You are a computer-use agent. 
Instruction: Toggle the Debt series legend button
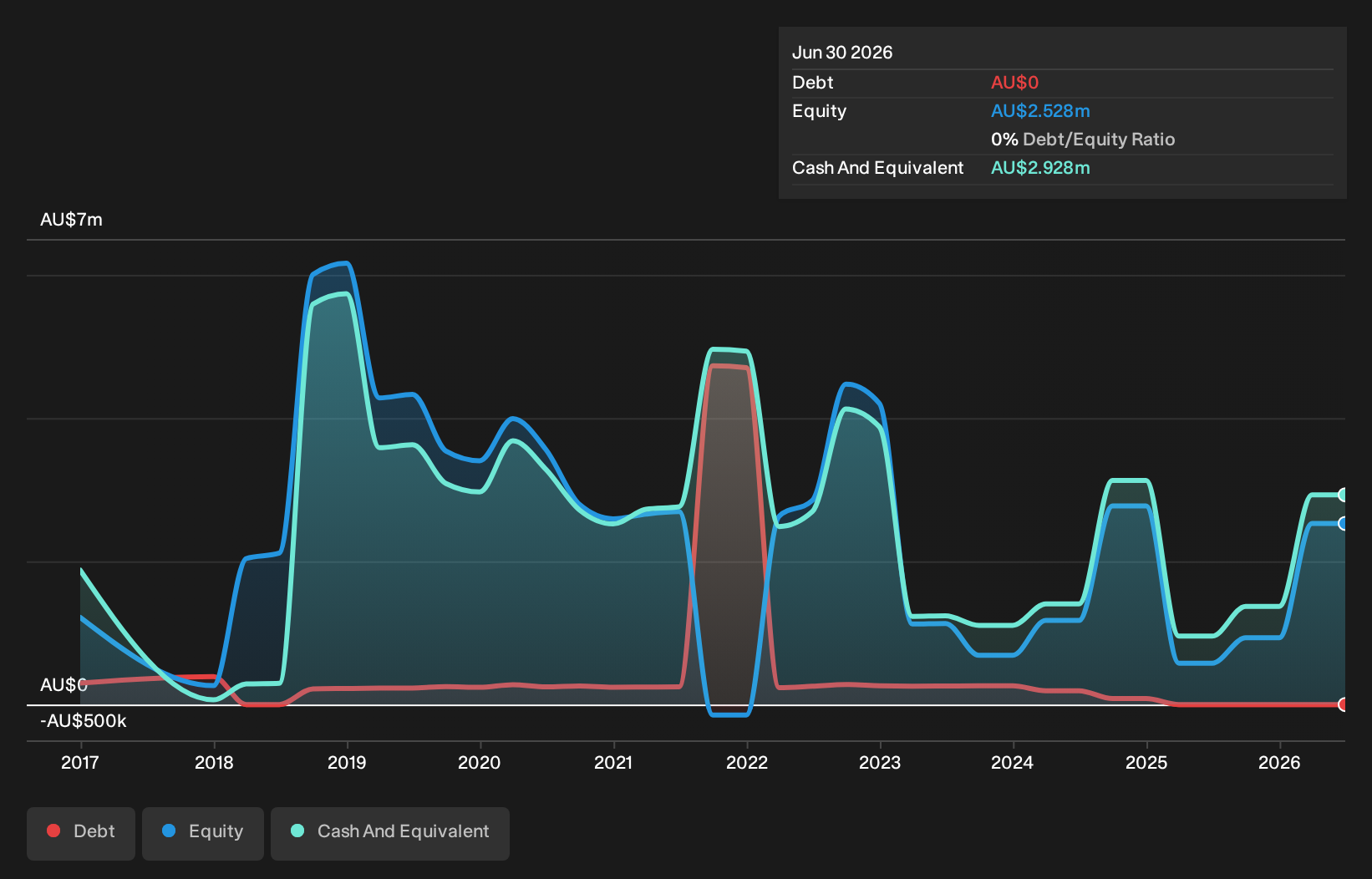pos(81,833)
